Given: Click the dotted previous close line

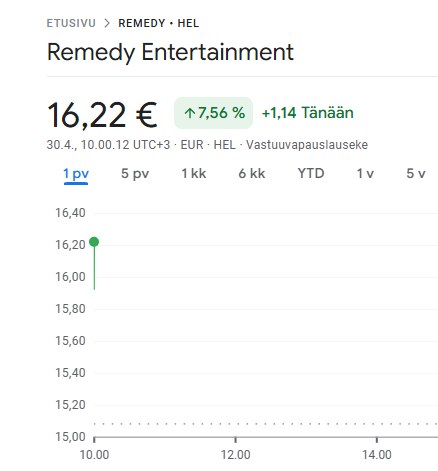Looking at the screenshot, I should 266,424.
